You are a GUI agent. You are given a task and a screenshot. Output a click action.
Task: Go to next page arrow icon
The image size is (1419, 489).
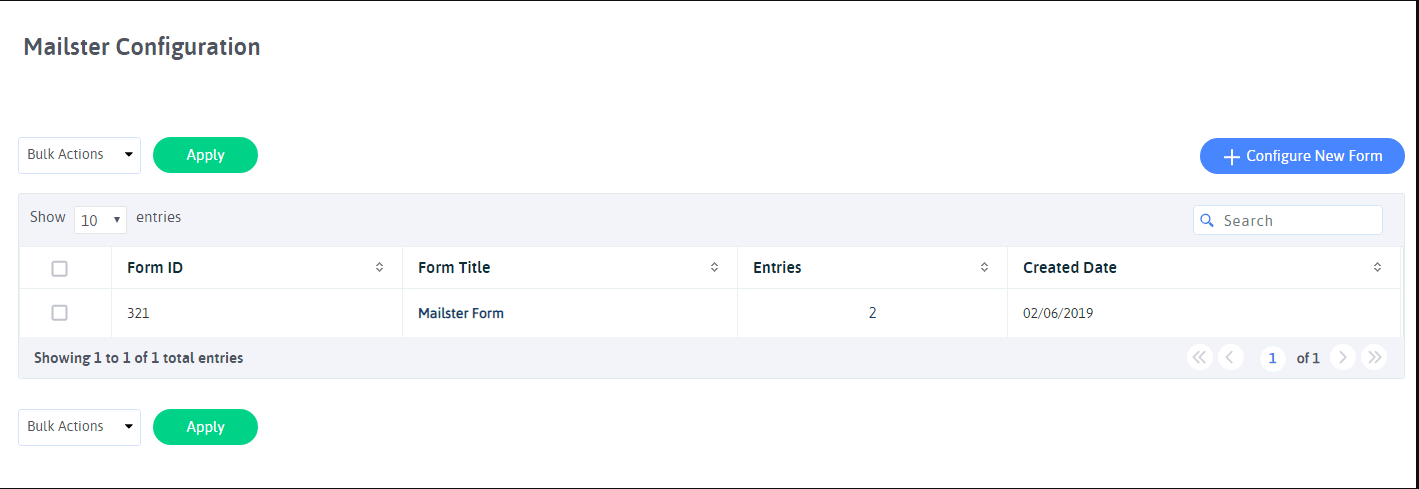tap(1343, 357)
